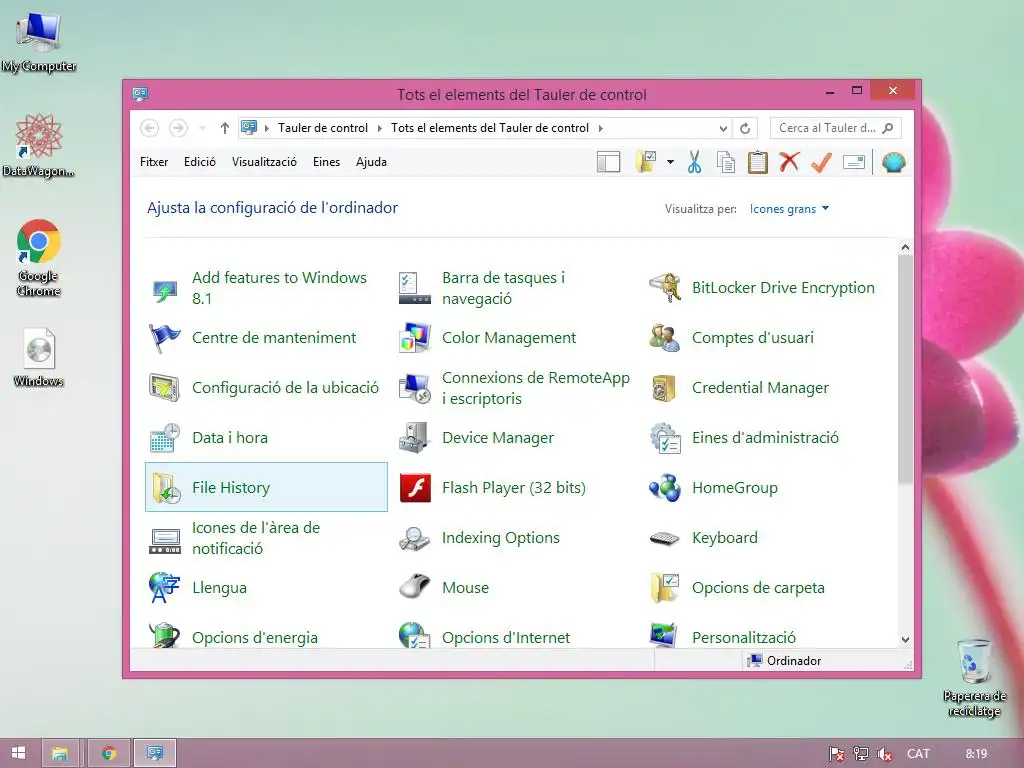Viewport: 1024px width, 768px height.
Task: Click the Eines d'administració gear icon
Action: coord(665,438)
